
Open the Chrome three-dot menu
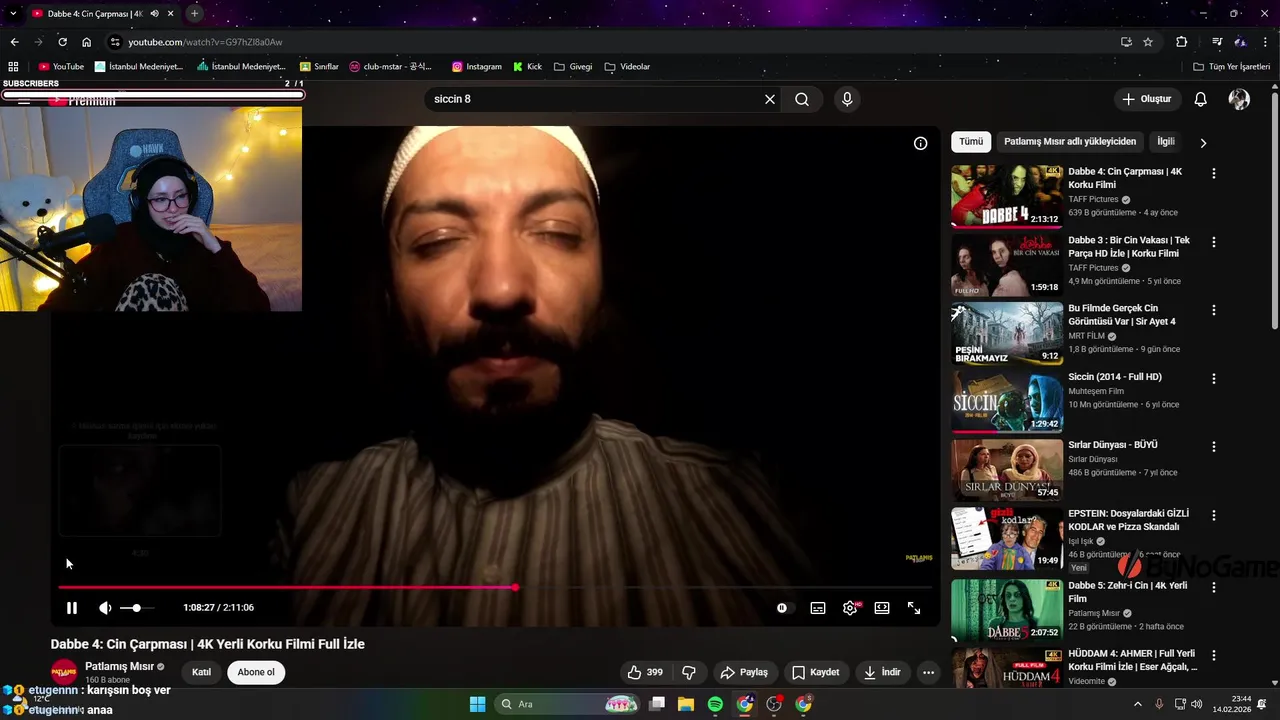(x=1266, y=42)
